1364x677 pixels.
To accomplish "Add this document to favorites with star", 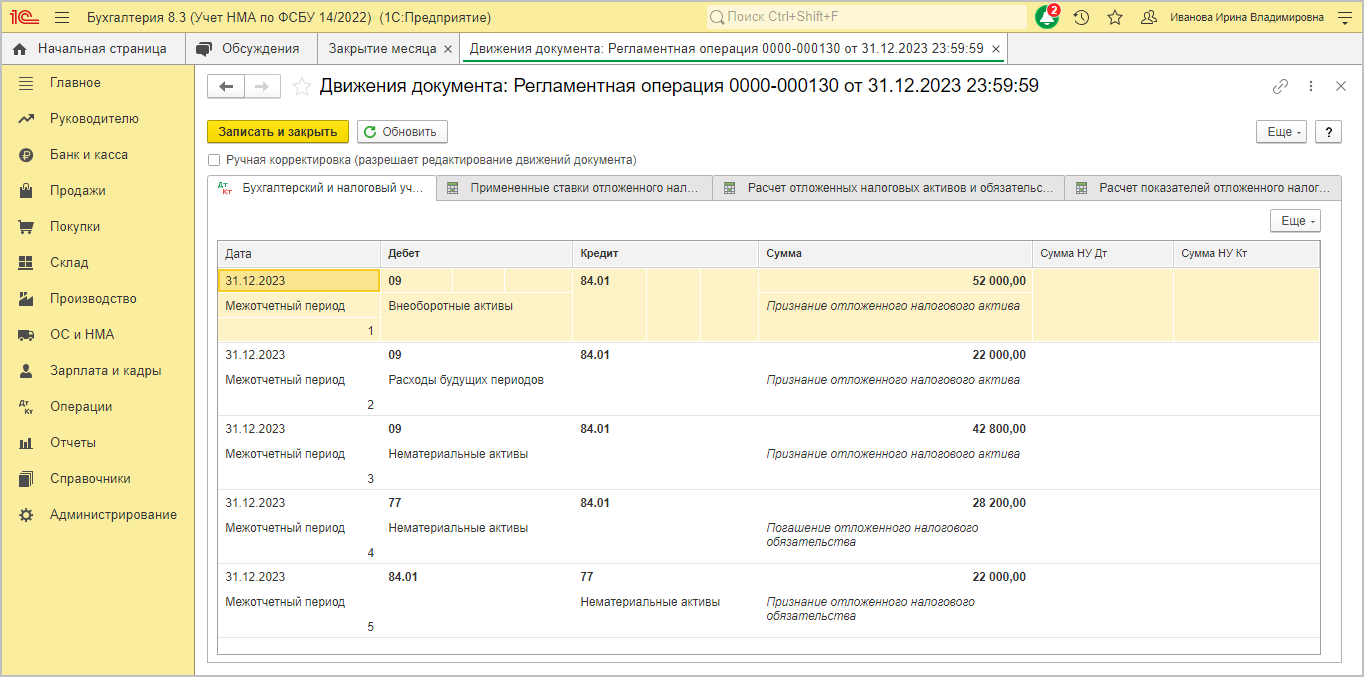I will pos(301,87).
